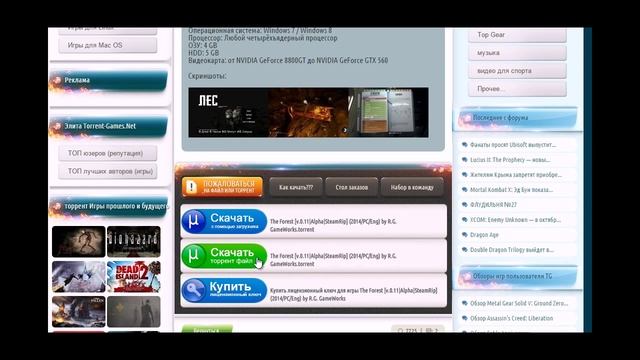The image size is (640, 360).
Task: Open review Обзор Metal Gear Solid V
Action: click(519, 304)
